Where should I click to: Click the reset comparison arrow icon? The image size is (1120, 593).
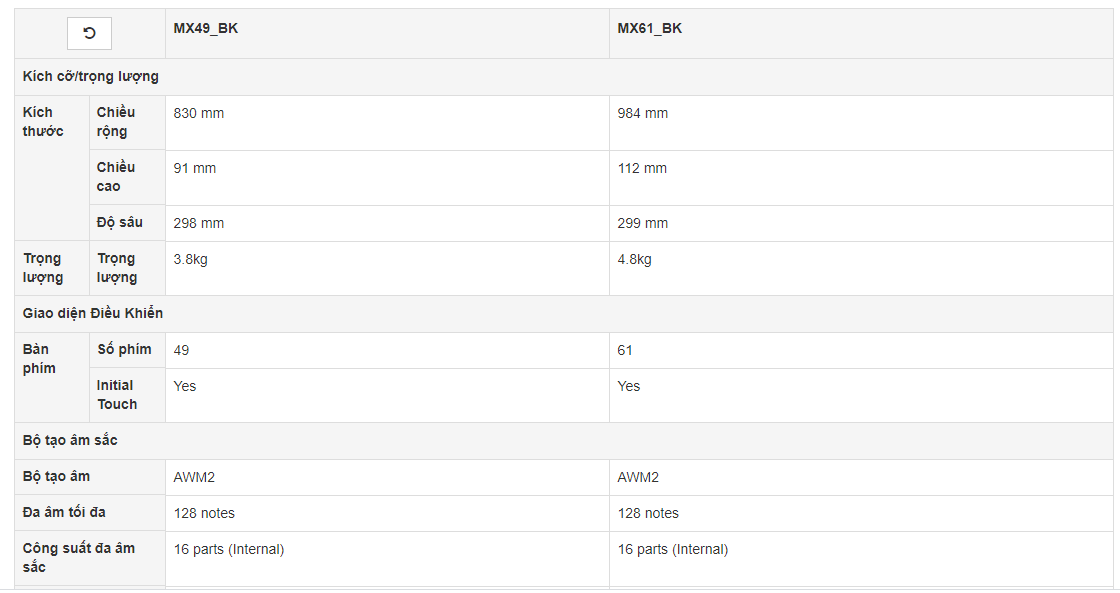pyautogui.click(x=89, y=34)
